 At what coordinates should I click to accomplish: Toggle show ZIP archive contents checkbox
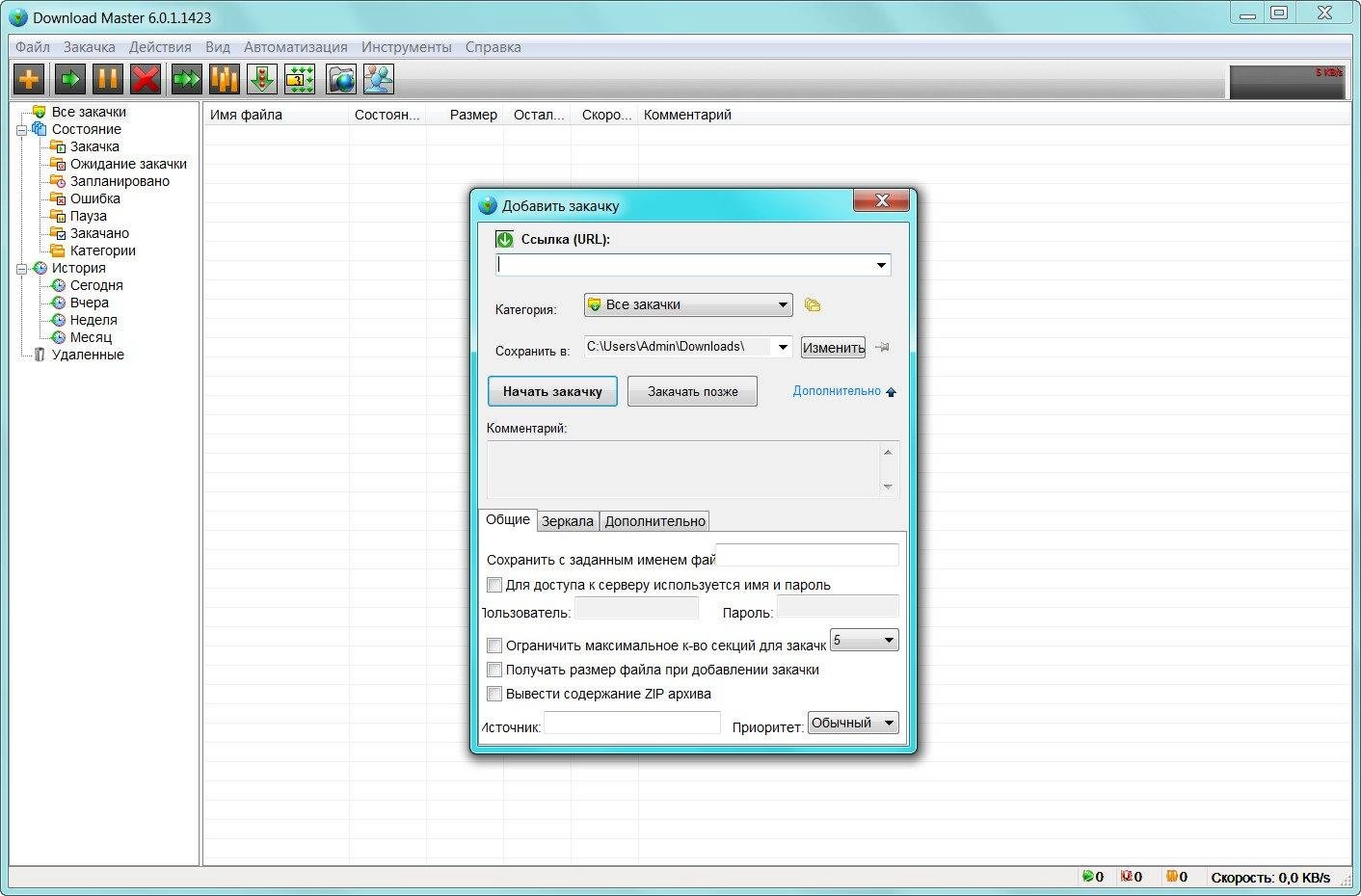point(494,694)
